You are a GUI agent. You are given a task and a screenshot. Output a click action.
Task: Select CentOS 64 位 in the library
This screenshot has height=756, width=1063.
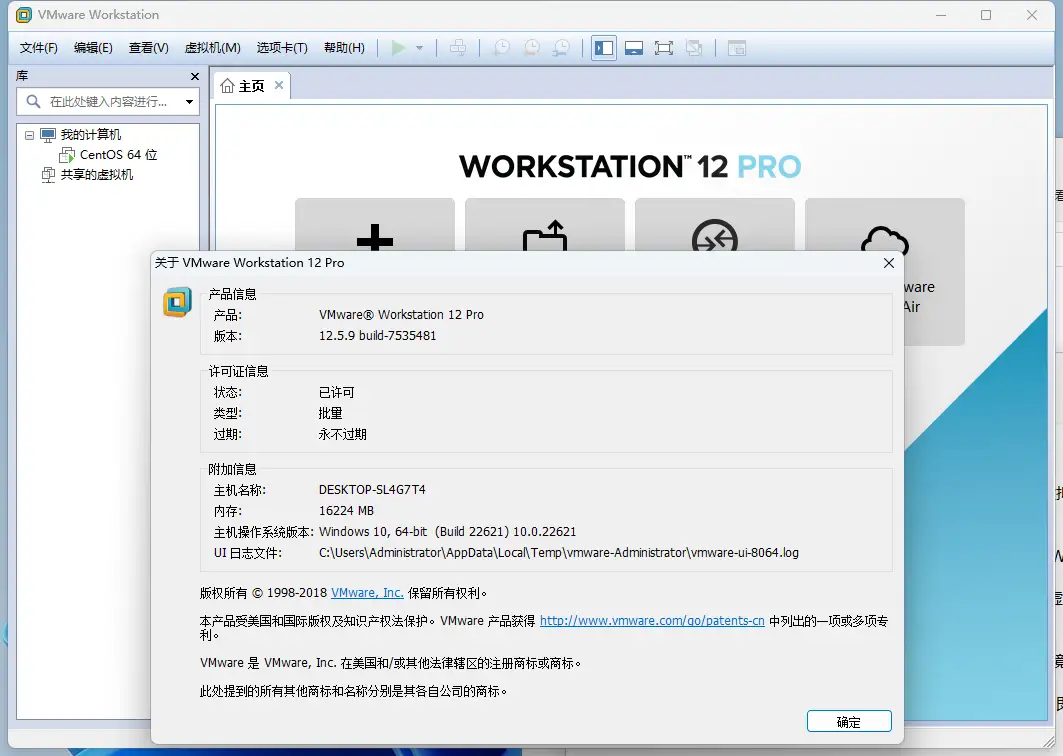tap(118, 155)
